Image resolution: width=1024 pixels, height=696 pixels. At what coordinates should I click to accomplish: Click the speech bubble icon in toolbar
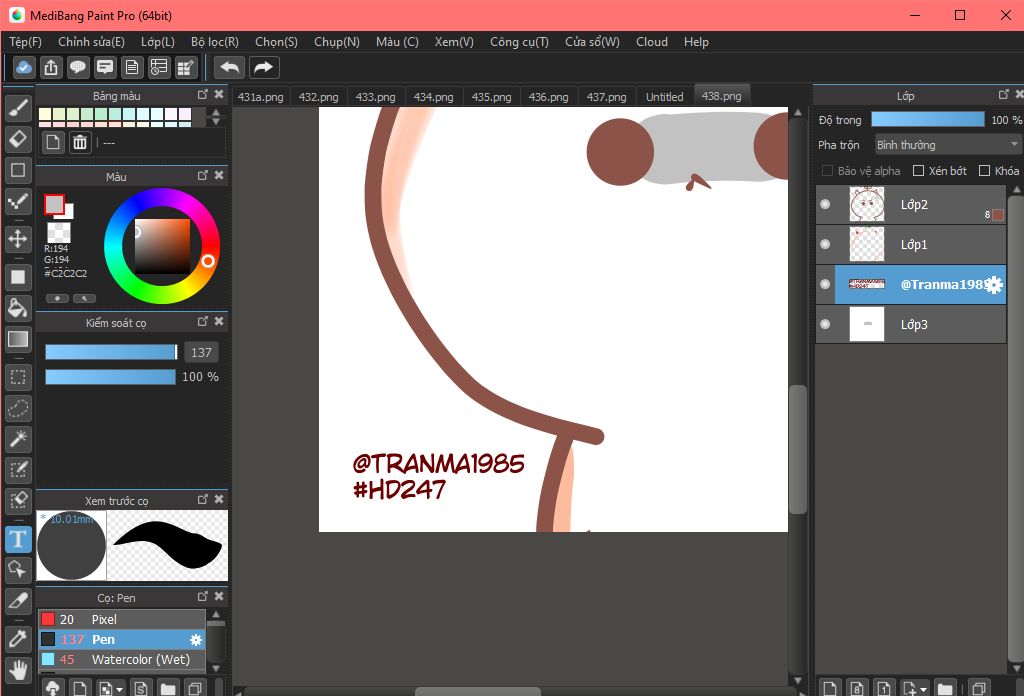click(78, 67)
